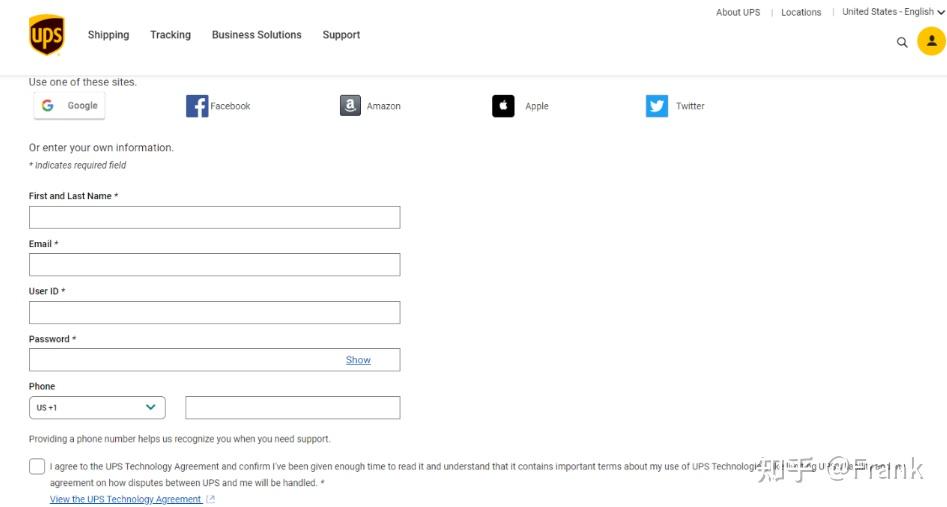
Task: Expand the US +1 country code dropdown
Action: pos(97,407)
